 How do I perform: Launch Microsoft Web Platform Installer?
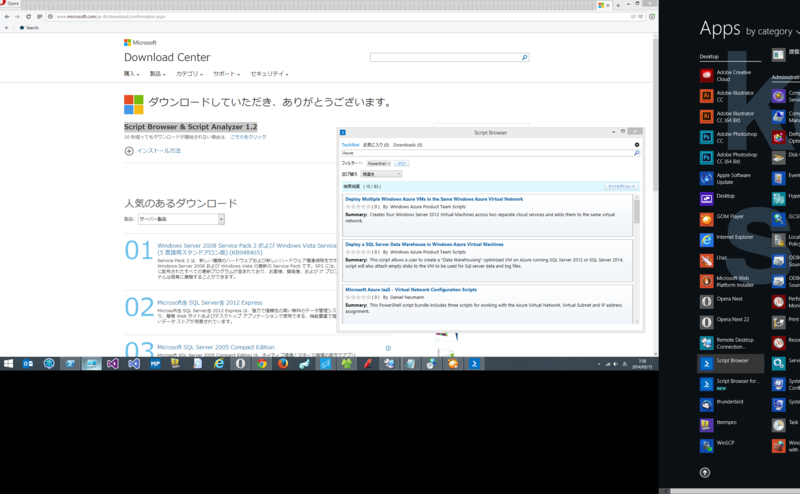(729, 281)
